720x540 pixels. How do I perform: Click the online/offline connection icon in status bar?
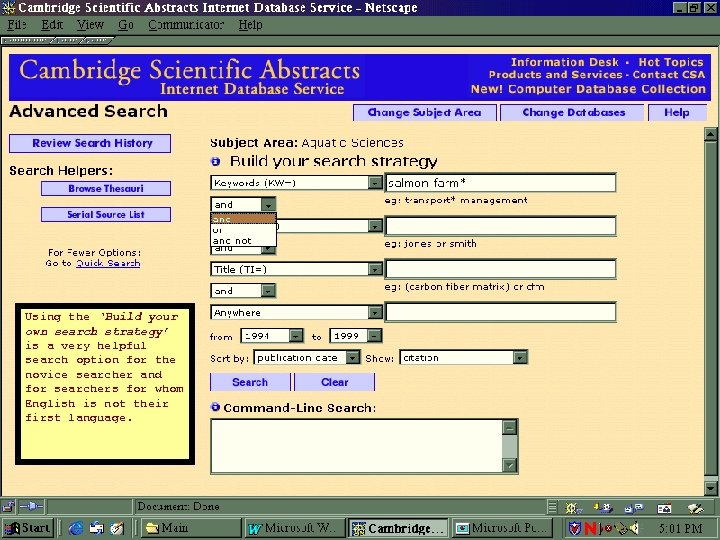tap(32, 506)
